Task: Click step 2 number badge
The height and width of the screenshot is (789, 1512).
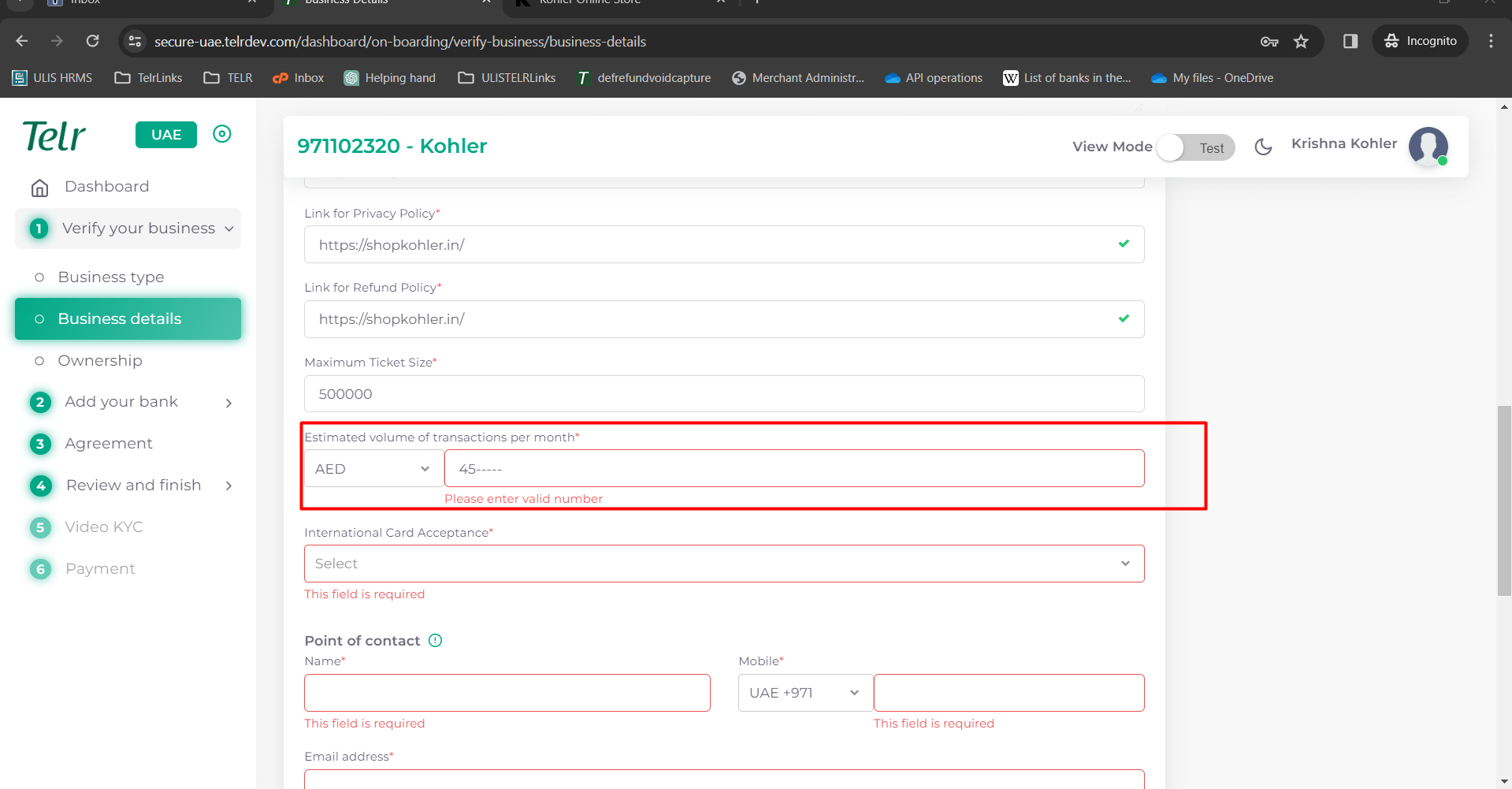Action: tap(40, 402)
